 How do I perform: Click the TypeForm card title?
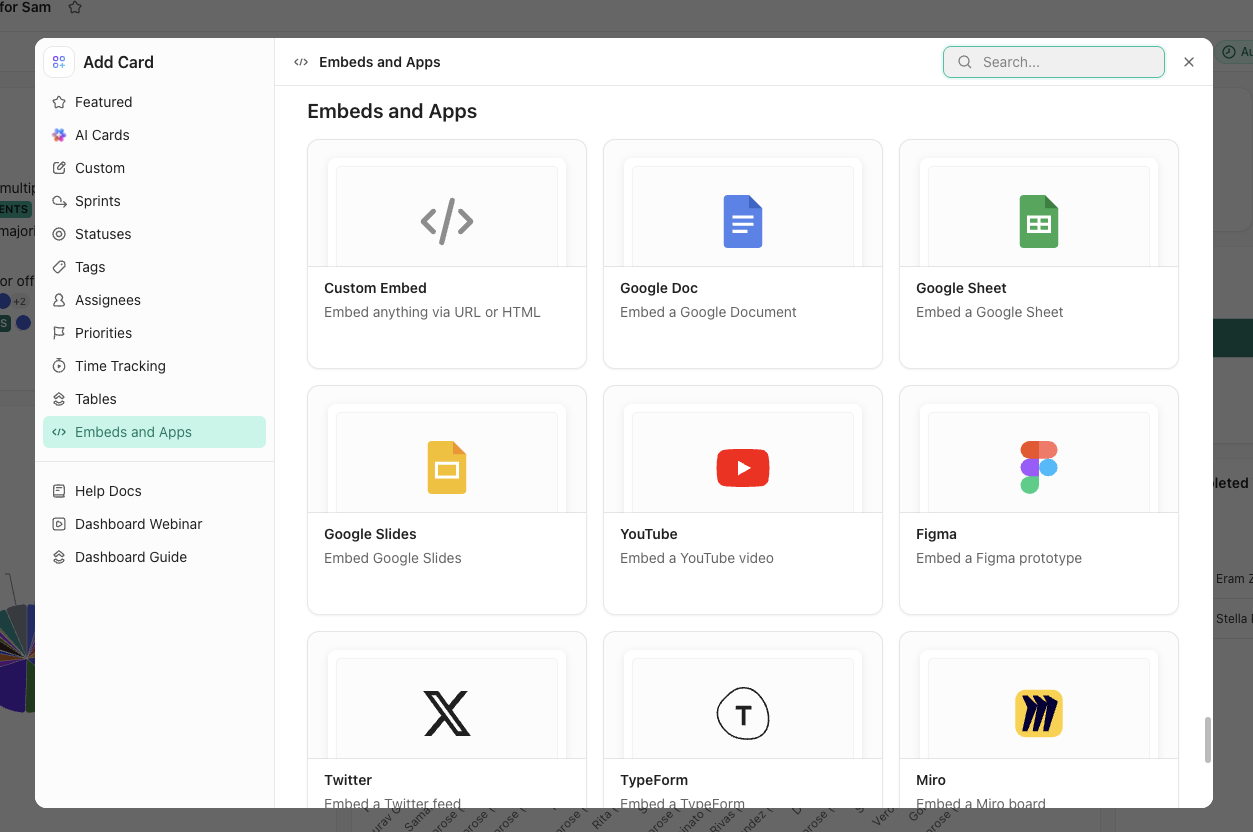pos(654,780)
